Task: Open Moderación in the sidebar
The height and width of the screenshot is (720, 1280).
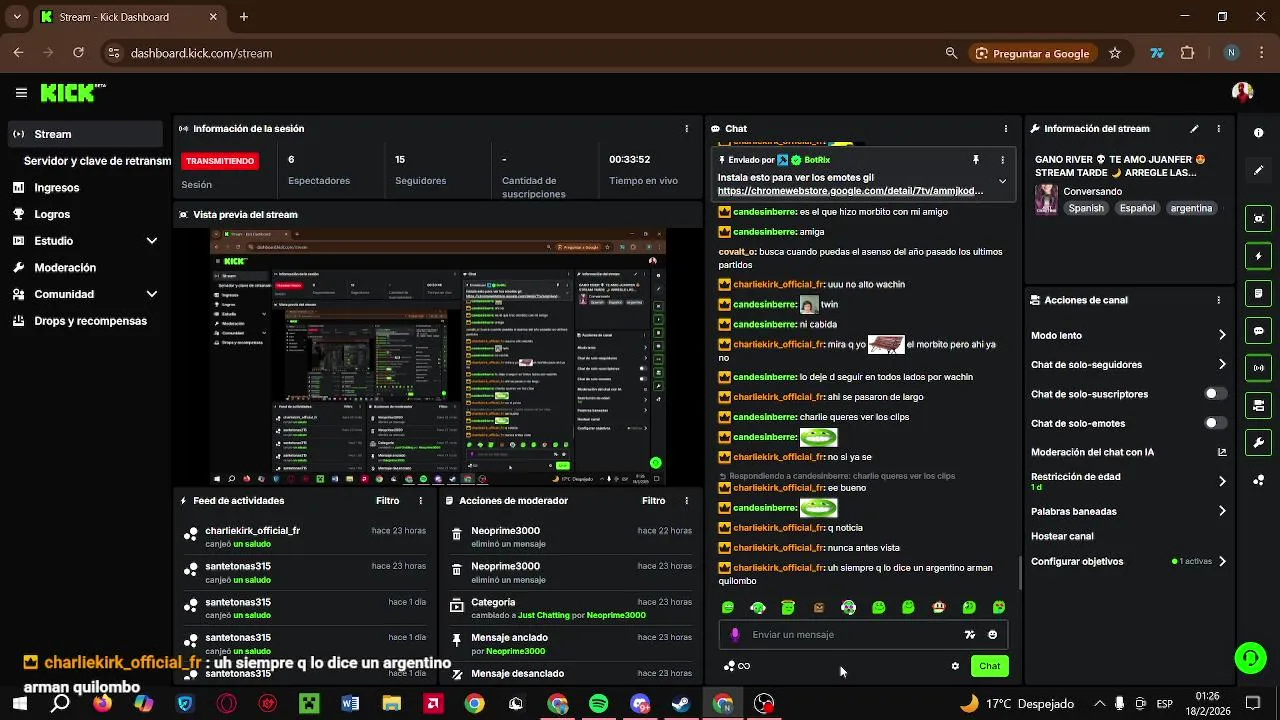Action: point(65,268)
